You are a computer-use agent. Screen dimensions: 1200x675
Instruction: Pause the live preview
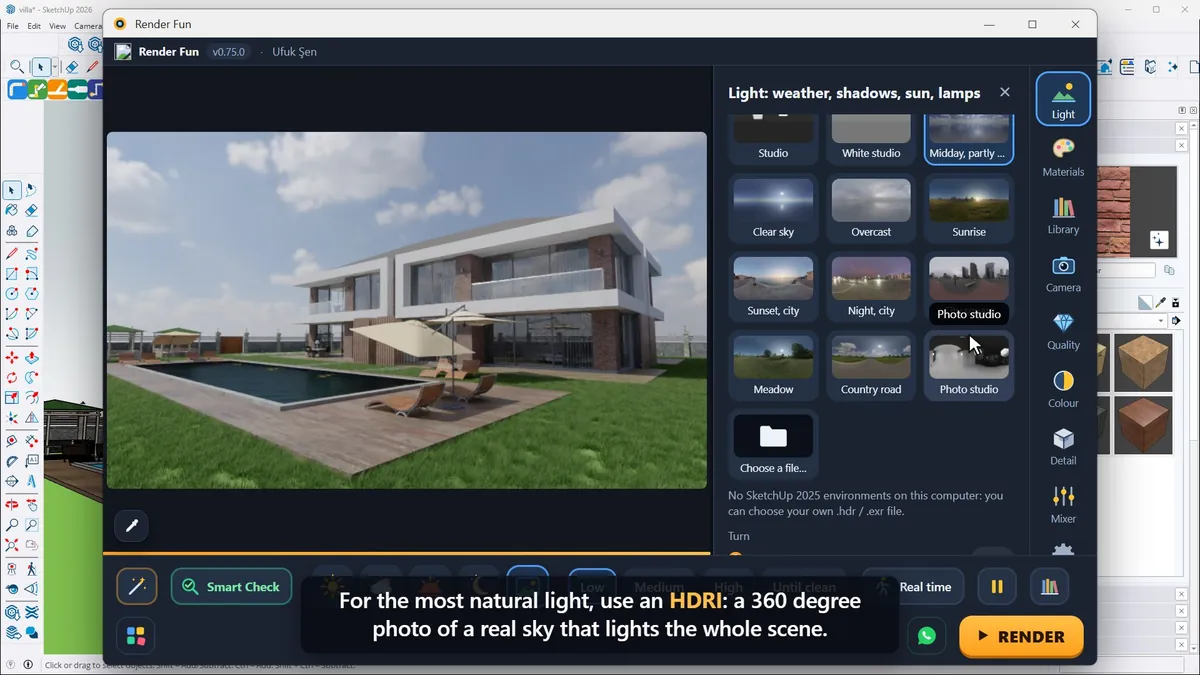(997, 587)
